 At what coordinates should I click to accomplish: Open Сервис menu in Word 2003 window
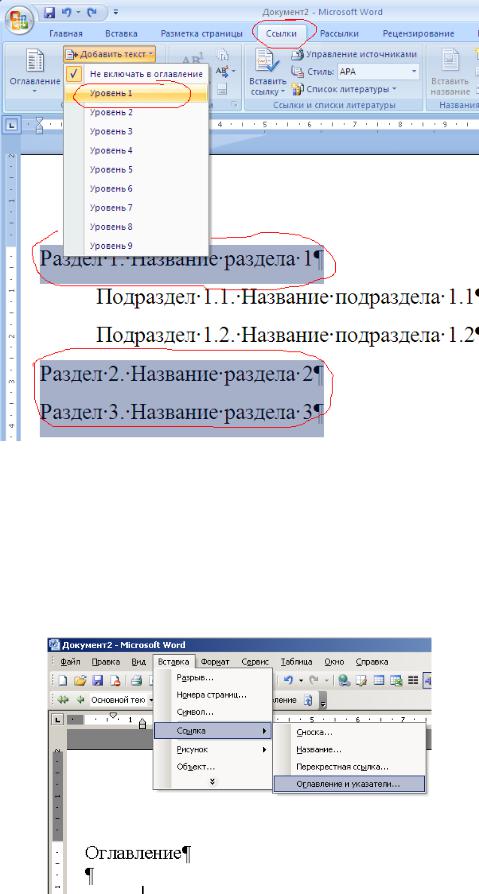[x=255, y=662]
